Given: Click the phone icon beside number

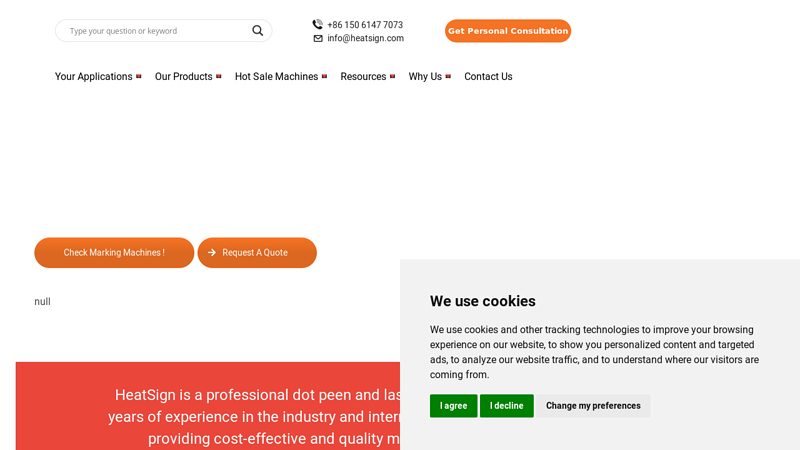Looking at the screenshot, I should point(317,24).
